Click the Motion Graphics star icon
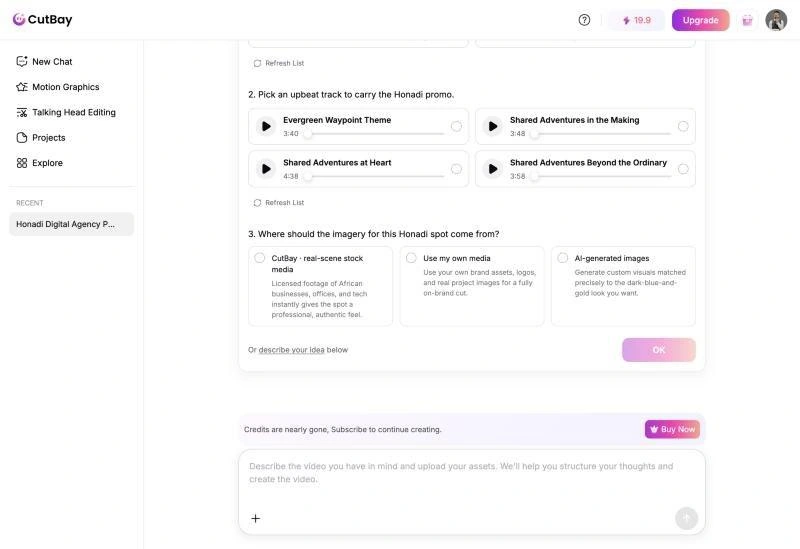 pyautogui.click(x=21, y=87)
